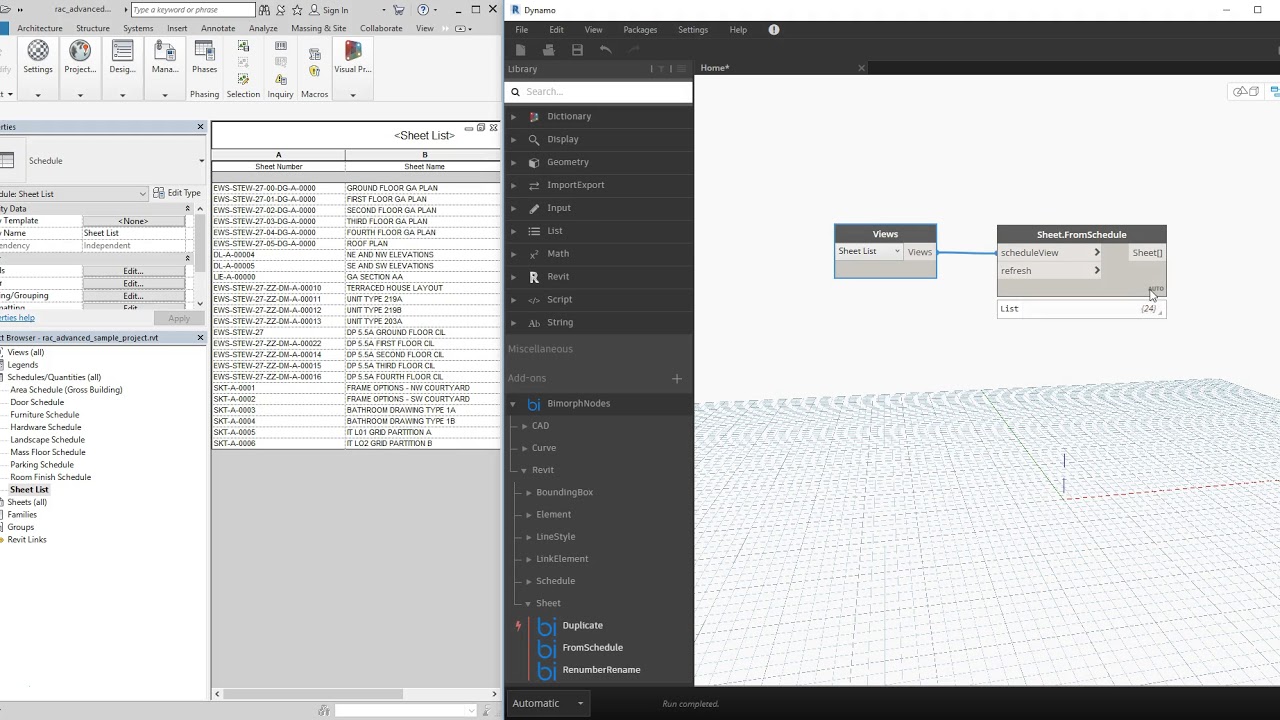Open Autodesk App Store cart icon

399,10
